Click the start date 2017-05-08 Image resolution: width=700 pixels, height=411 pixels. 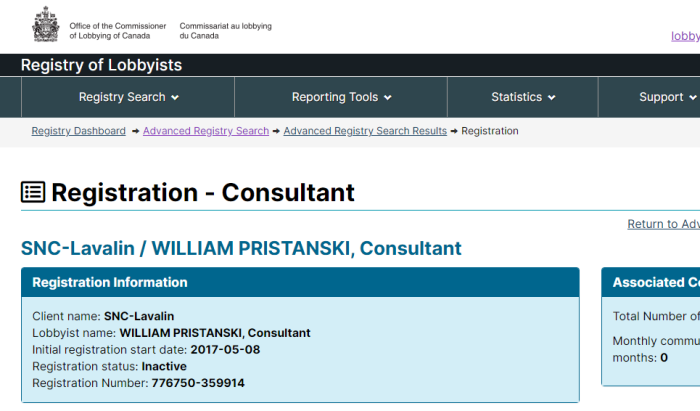click(225, 349)
